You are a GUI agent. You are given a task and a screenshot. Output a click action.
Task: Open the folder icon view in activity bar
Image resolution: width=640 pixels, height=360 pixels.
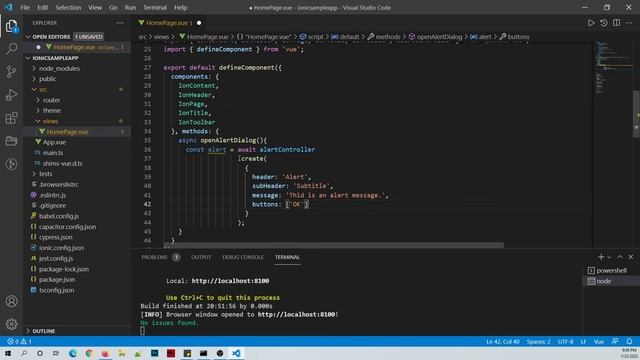click(11, 141)
